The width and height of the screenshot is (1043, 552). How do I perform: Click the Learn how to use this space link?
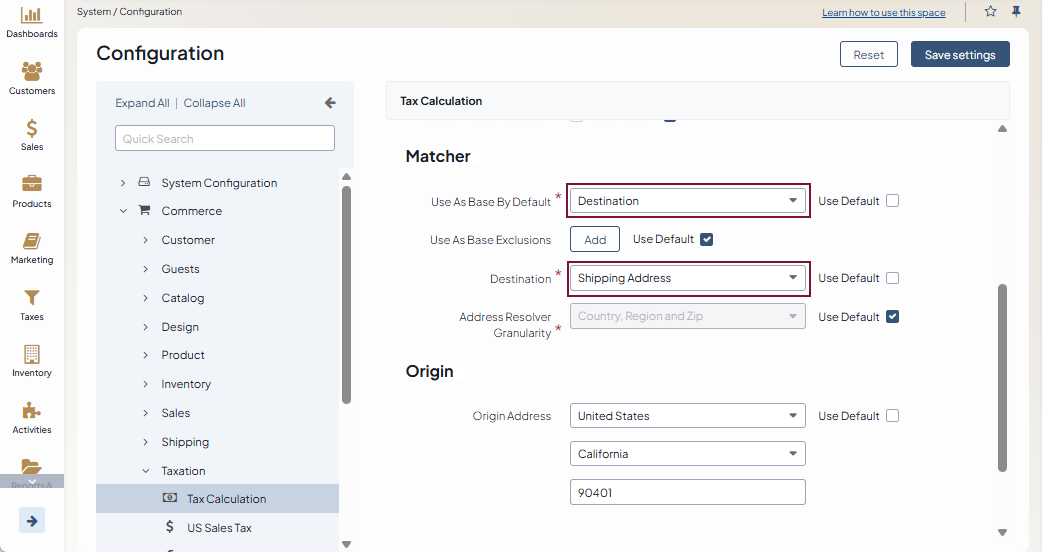tap(883, 13)
